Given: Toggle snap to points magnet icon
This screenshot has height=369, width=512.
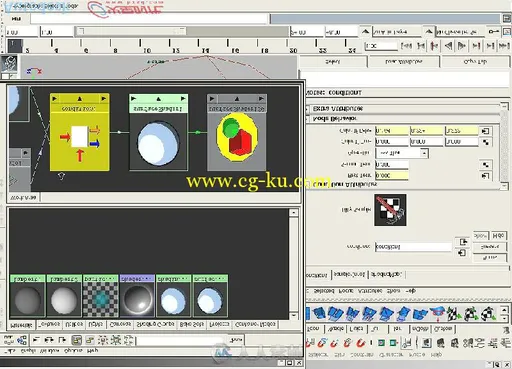Looking at the screenshot, I should (x=334, y=343).
